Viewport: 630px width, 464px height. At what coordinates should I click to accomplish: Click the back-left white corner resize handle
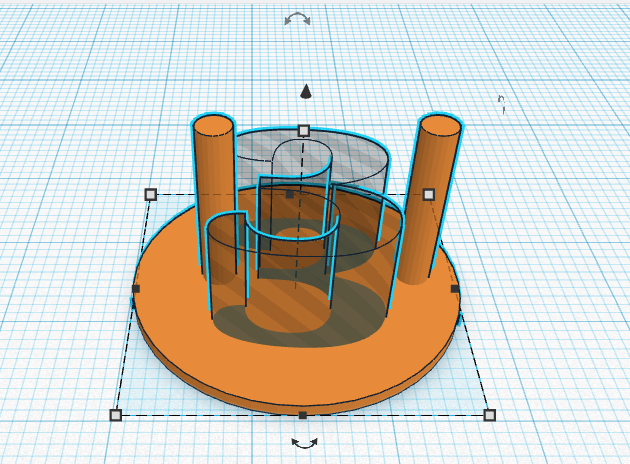150,194
